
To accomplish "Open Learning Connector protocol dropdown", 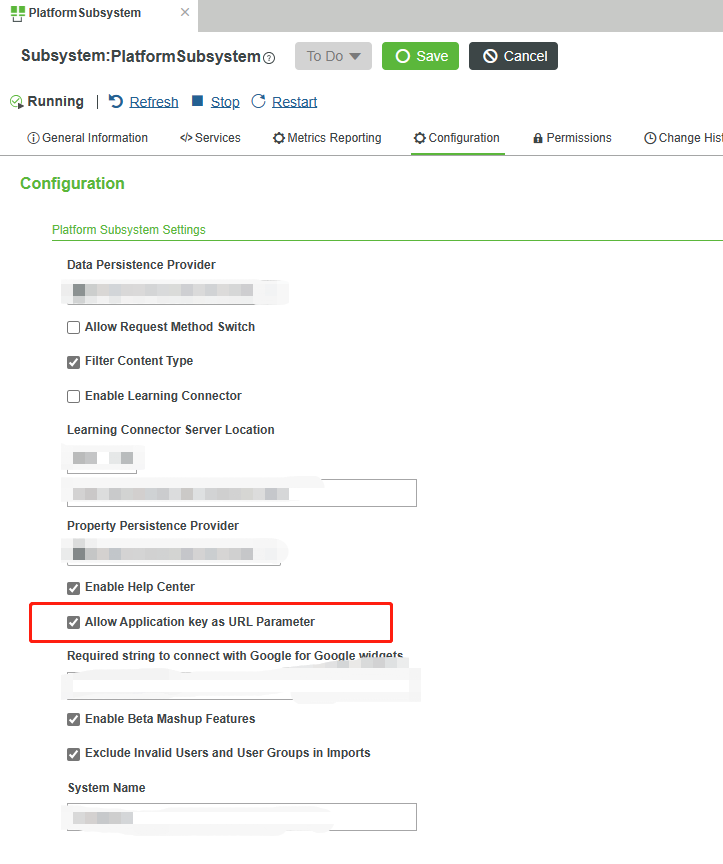I will (x=102, y=459).
